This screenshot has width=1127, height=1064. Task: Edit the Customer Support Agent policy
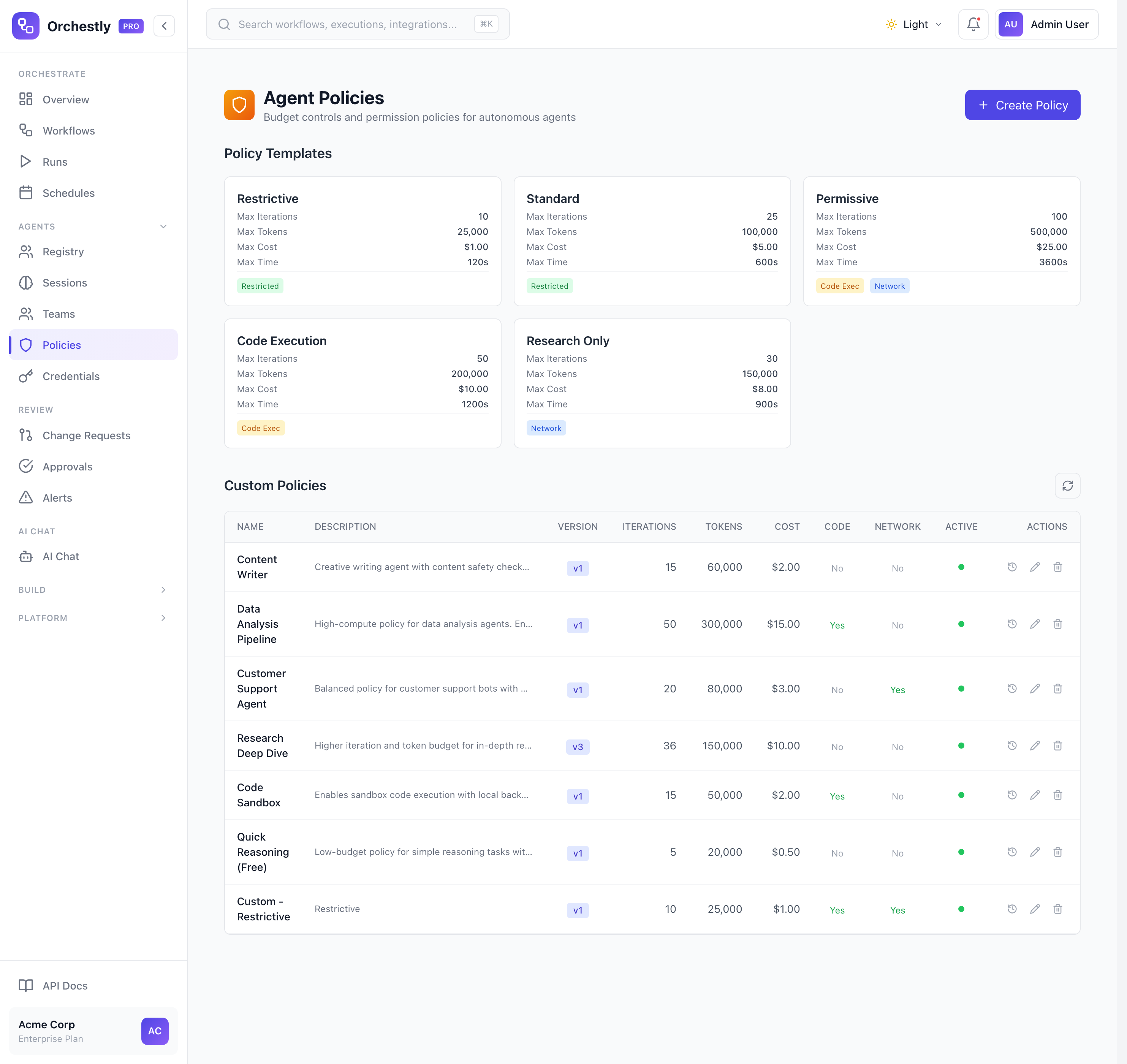pyautogui.click(x=1035, y=689)
